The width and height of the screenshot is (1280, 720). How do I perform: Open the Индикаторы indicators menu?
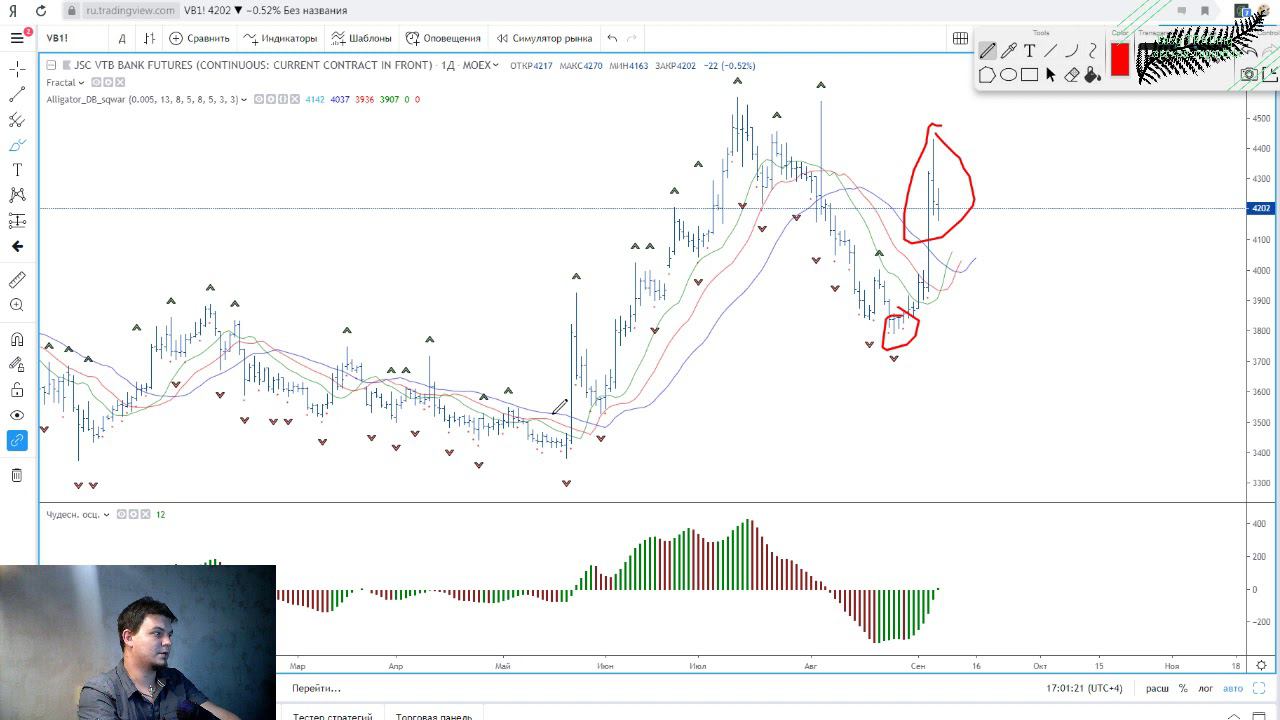280,38
